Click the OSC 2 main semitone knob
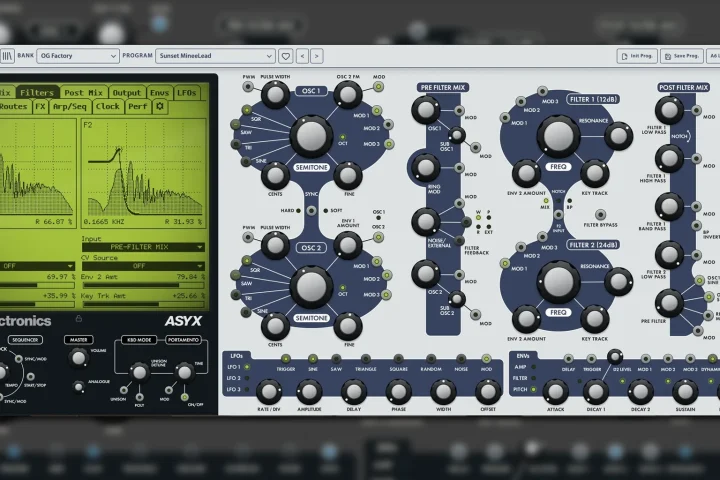This screenshot has width=720, height=480. tap(311, 286)
